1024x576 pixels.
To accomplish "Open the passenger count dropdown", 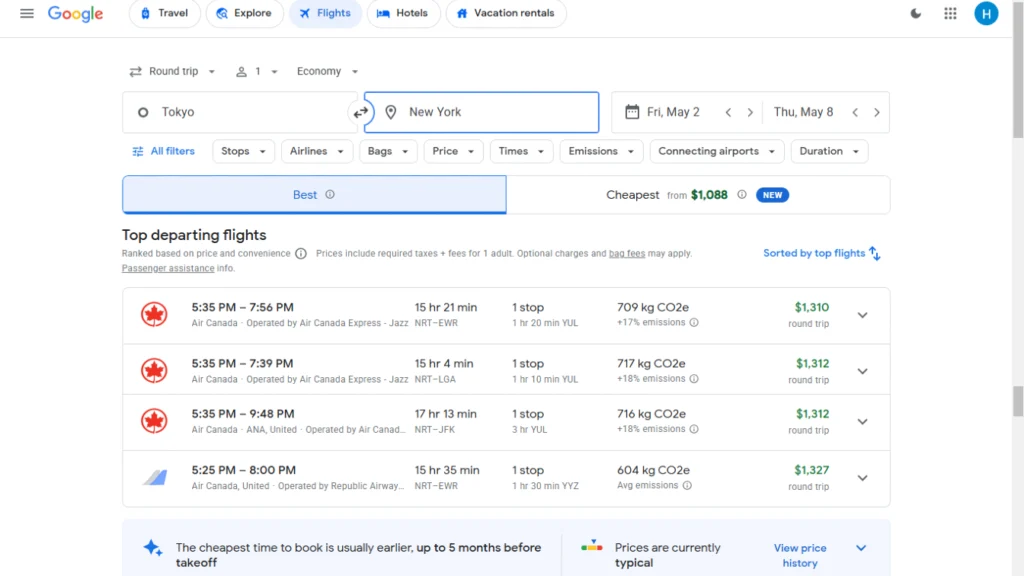I will [257, 71].
